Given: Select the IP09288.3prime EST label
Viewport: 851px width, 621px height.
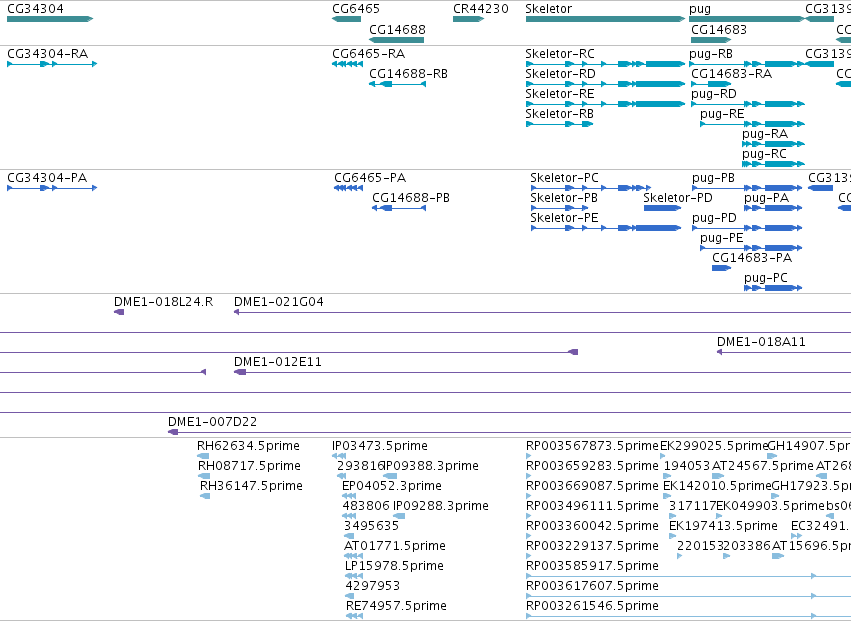Looking at the screenshot, I should tap(441, 506).
